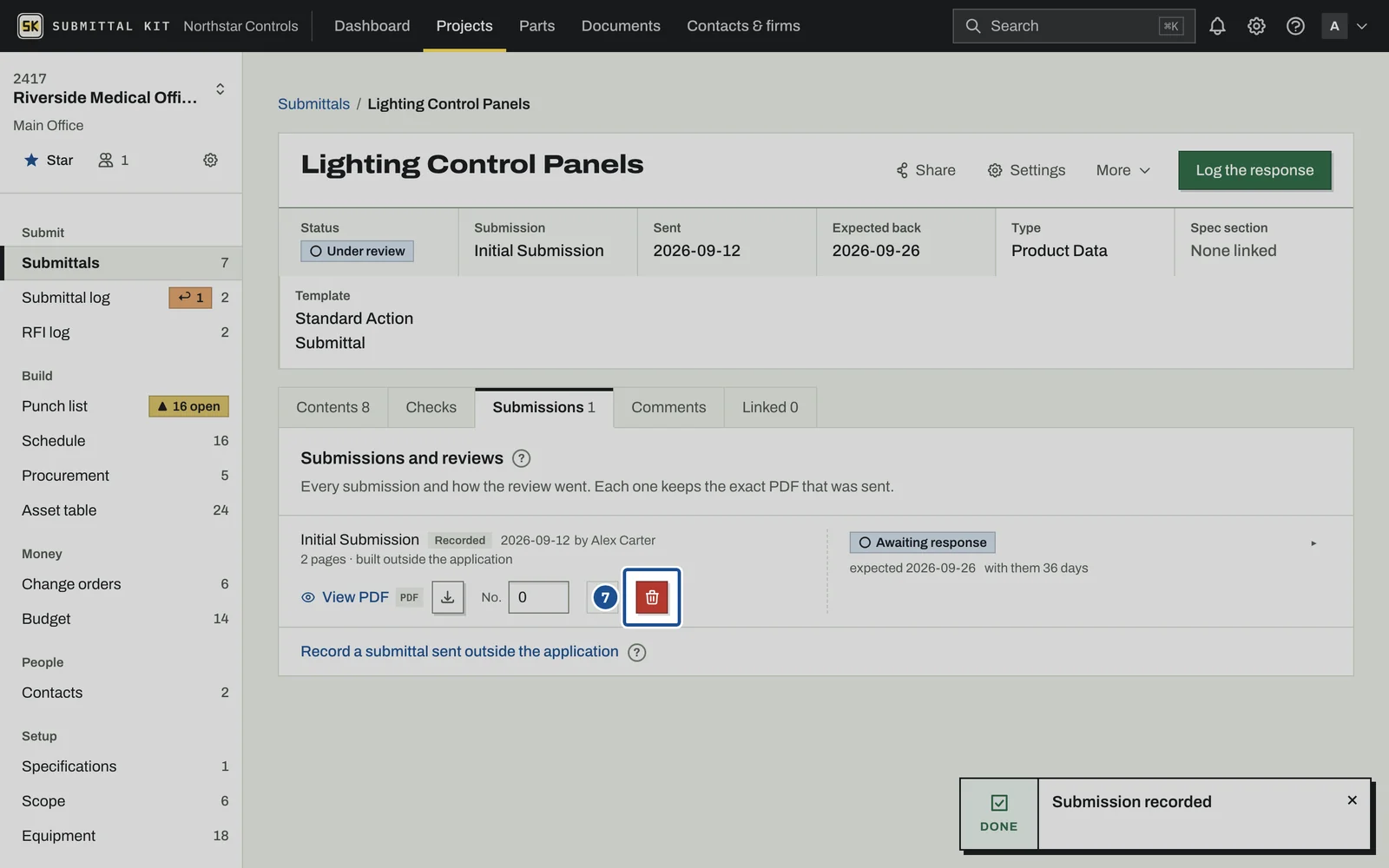
Task: Focus the Search box
Action: click(x=1073, y=26)
